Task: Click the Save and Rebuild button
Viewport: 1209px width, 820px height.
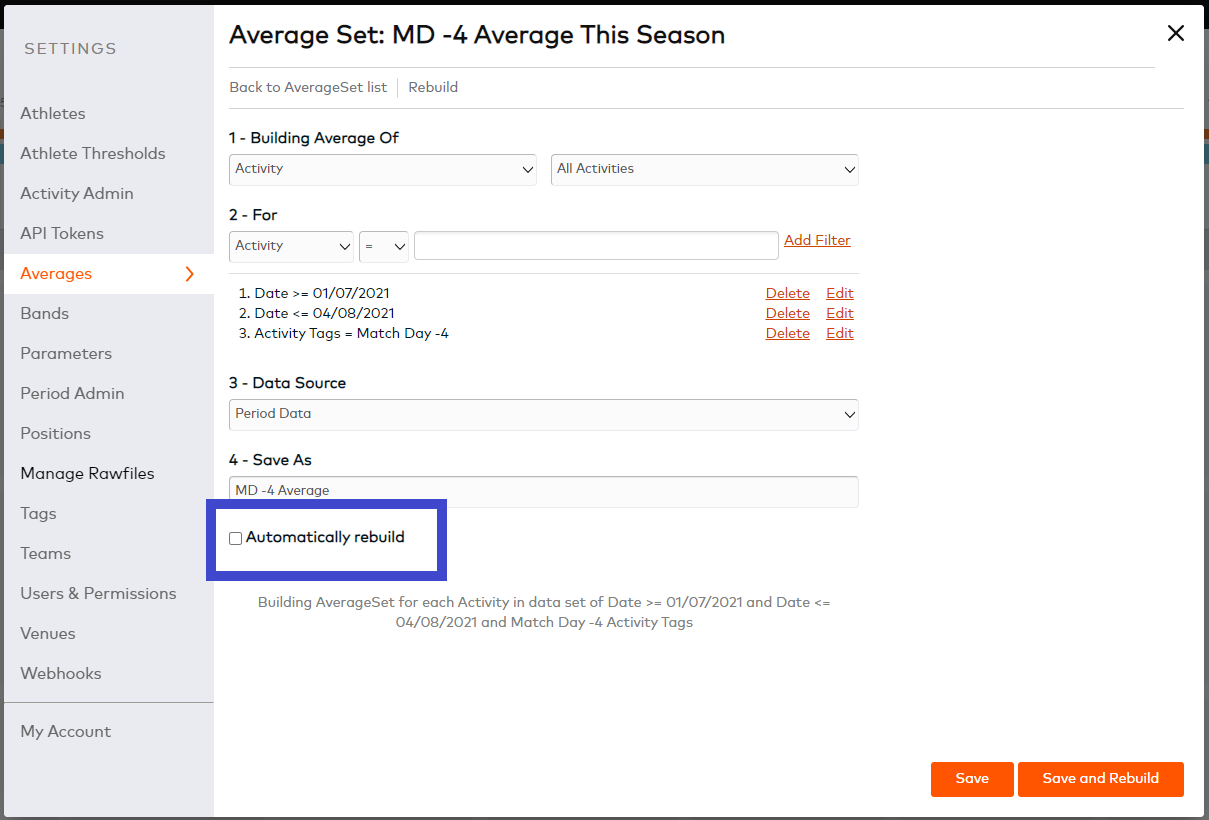Action: coord(1101,779)
